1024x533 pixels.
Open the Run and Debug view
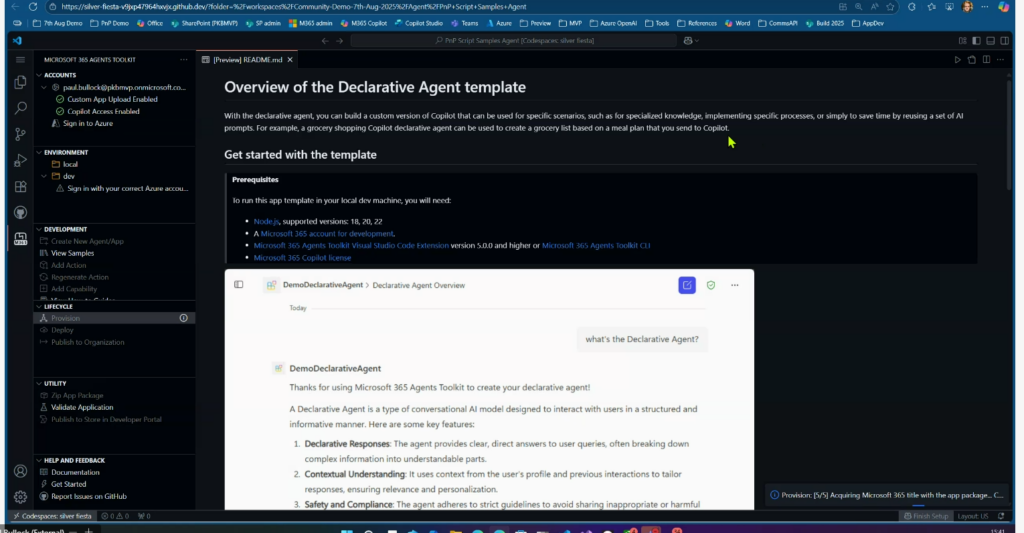click(20, 160)
